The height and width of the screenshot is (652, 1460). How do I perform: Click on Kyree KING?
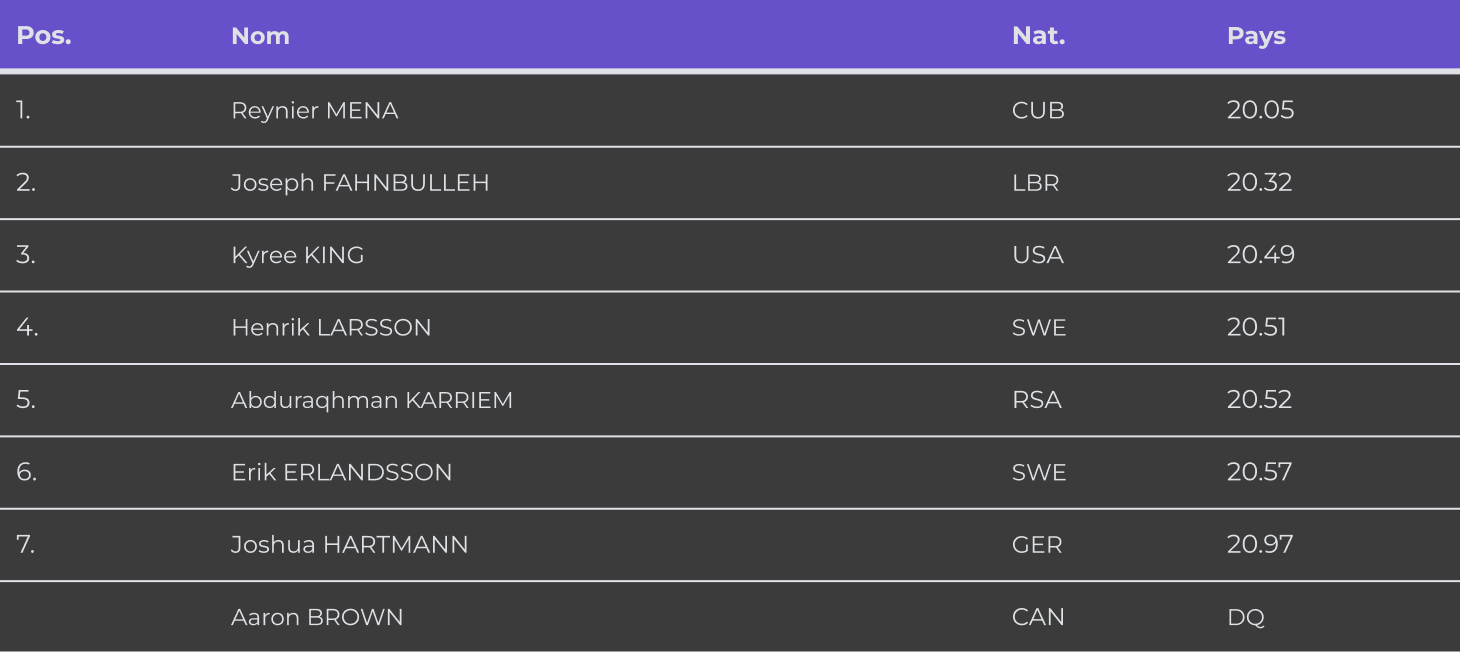click(297, 255)
